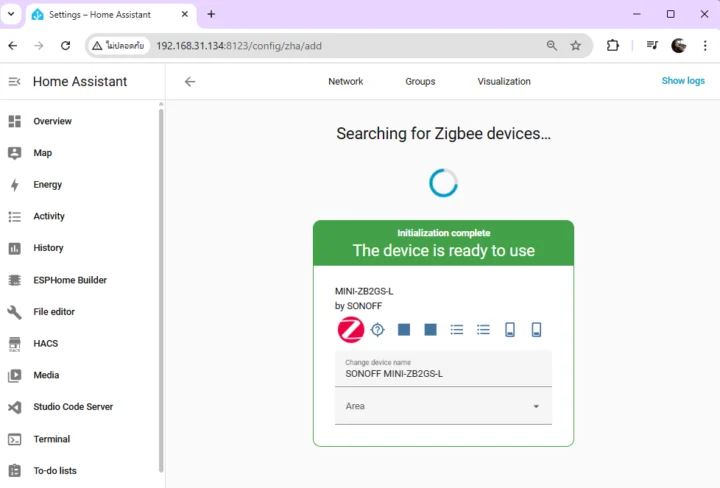
Task: Go back in browser history
Action: pyautogui.click(x=13, y=45)
